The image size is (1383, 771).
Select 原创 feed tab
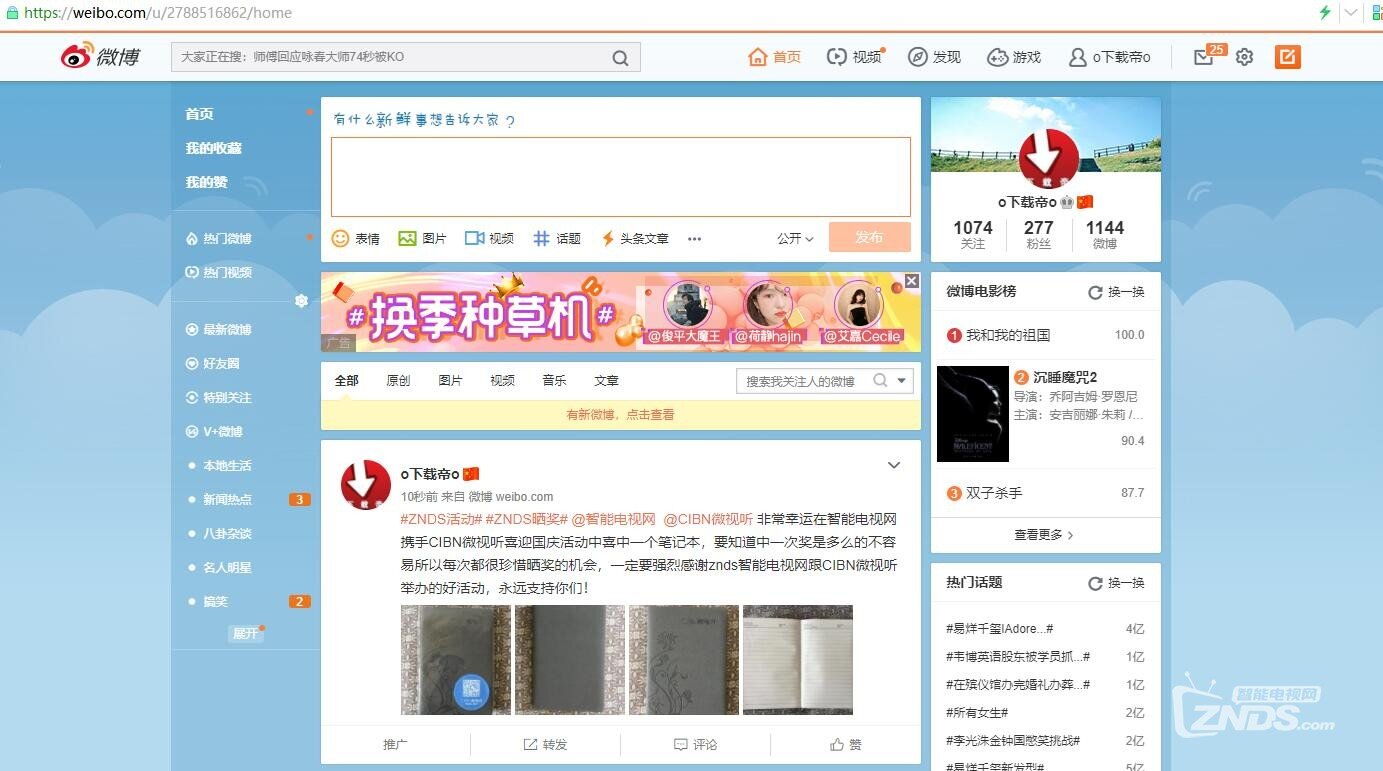(x=398, y=380)
